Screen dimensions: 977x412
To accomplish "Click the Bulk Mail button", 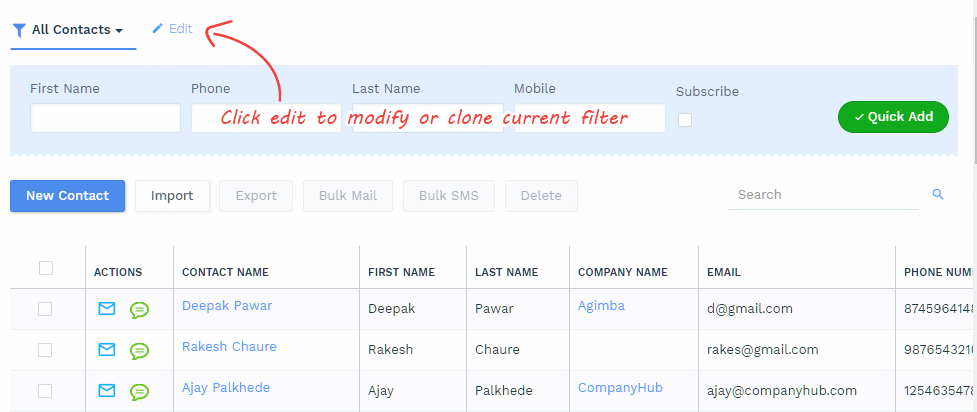I will tap(348, 196).
